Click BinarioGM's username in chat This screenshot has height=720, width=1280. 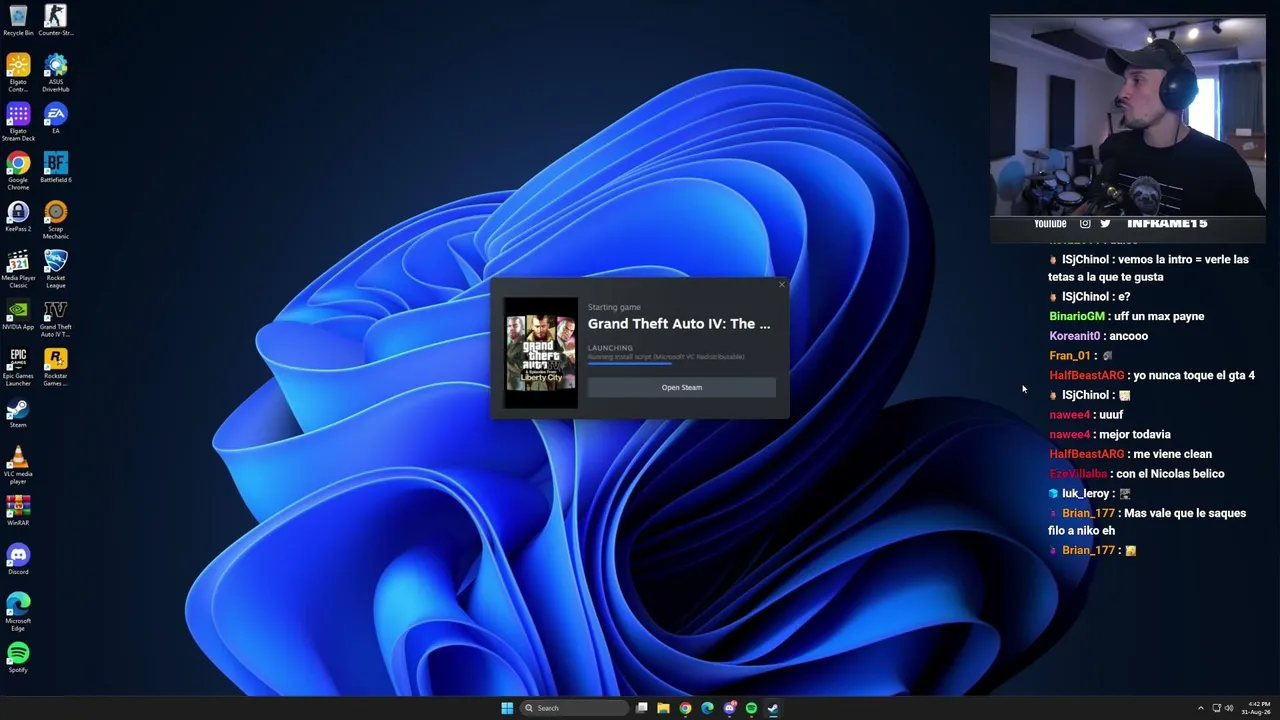[1077, 316]
